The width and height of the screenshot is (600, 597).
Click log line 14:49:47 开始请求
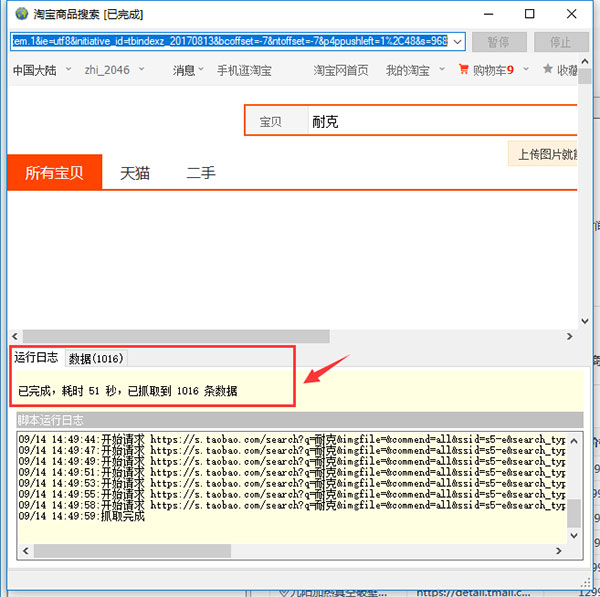coord(292,450)
